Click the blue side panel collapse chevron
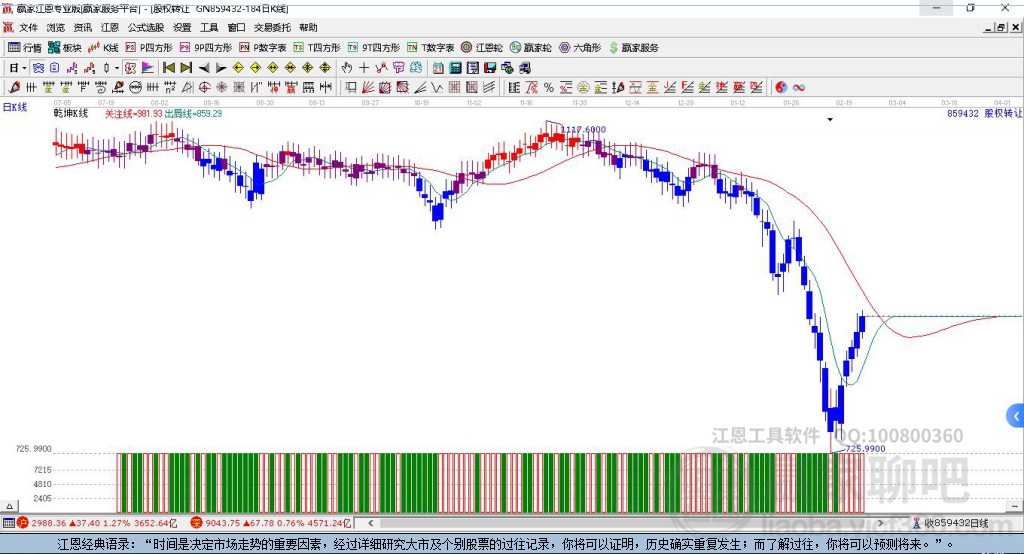The width and height of the screenshot is (1024, 554). 1016,416
